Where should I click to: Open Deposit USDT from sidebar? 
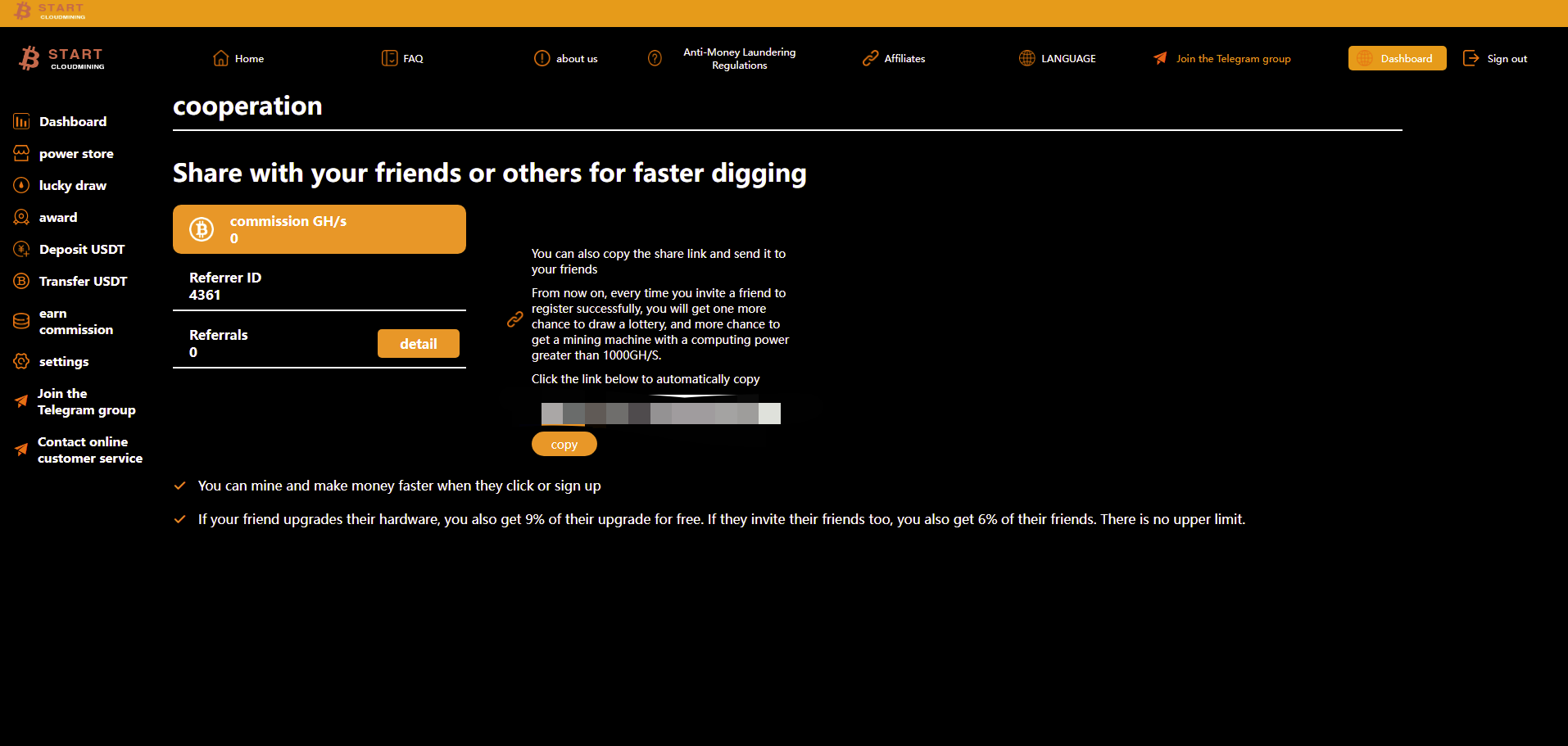[81, 249]
